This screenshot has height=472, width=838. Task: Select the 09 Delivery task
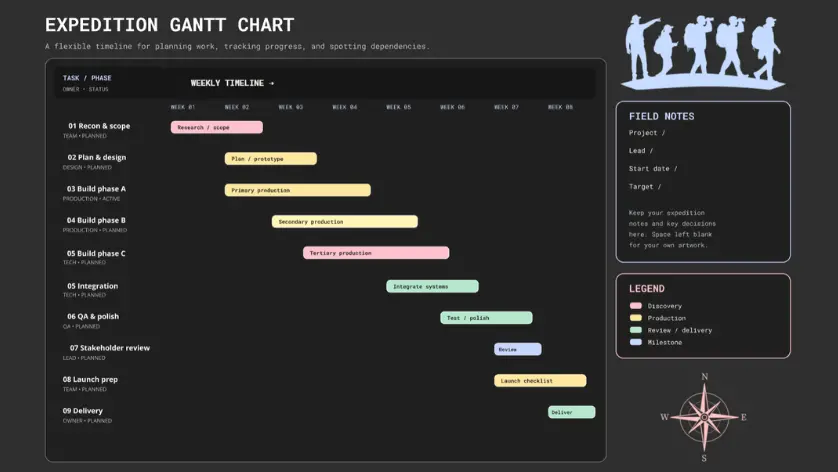(82, 411)
